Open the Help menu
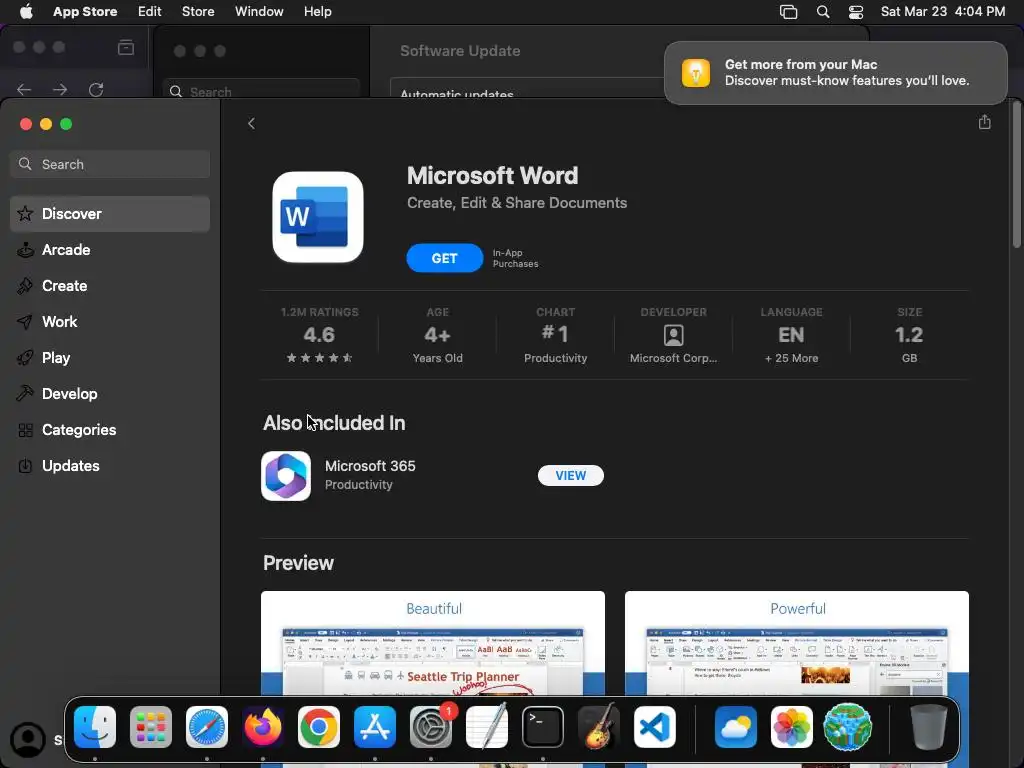Screen dimensions: 1024x768 click(317, 11)
